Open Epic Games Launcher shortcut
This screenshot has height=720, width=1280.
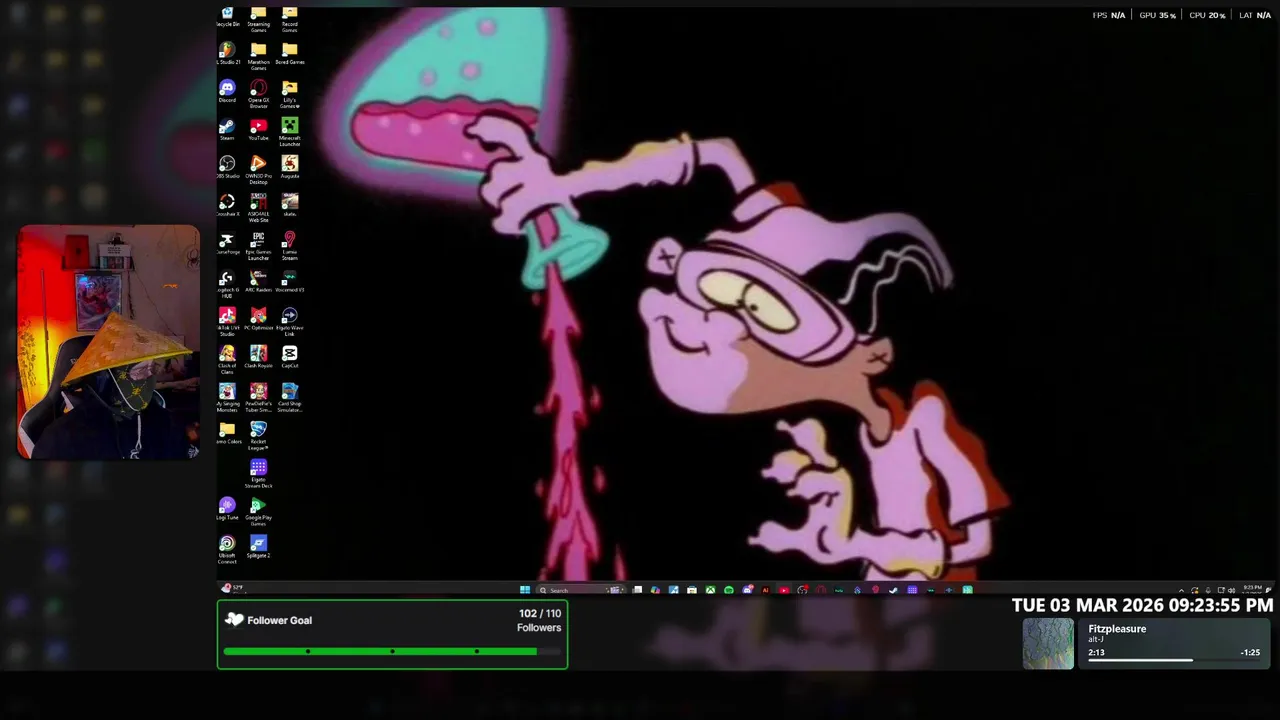pyautogui.click(x=258, y=246)
